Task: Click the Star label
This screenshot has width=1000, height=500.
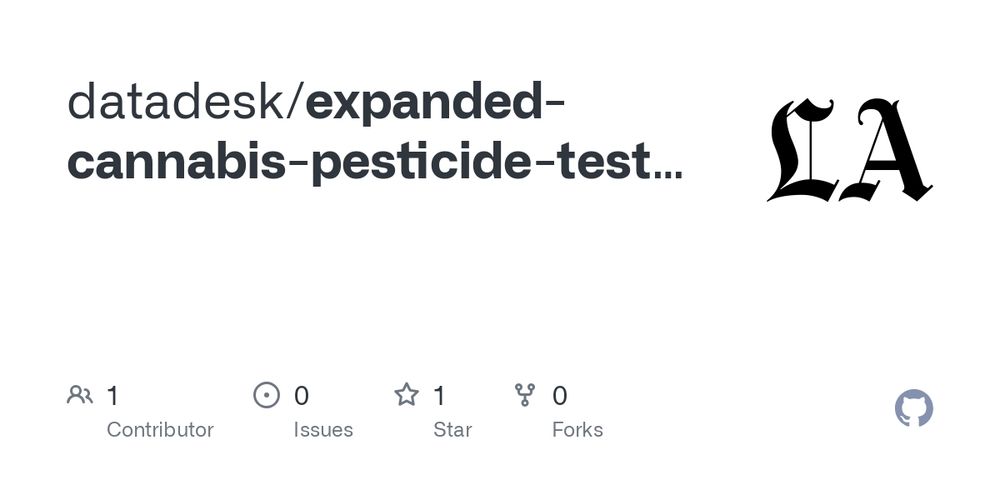Action: [452, 430]
